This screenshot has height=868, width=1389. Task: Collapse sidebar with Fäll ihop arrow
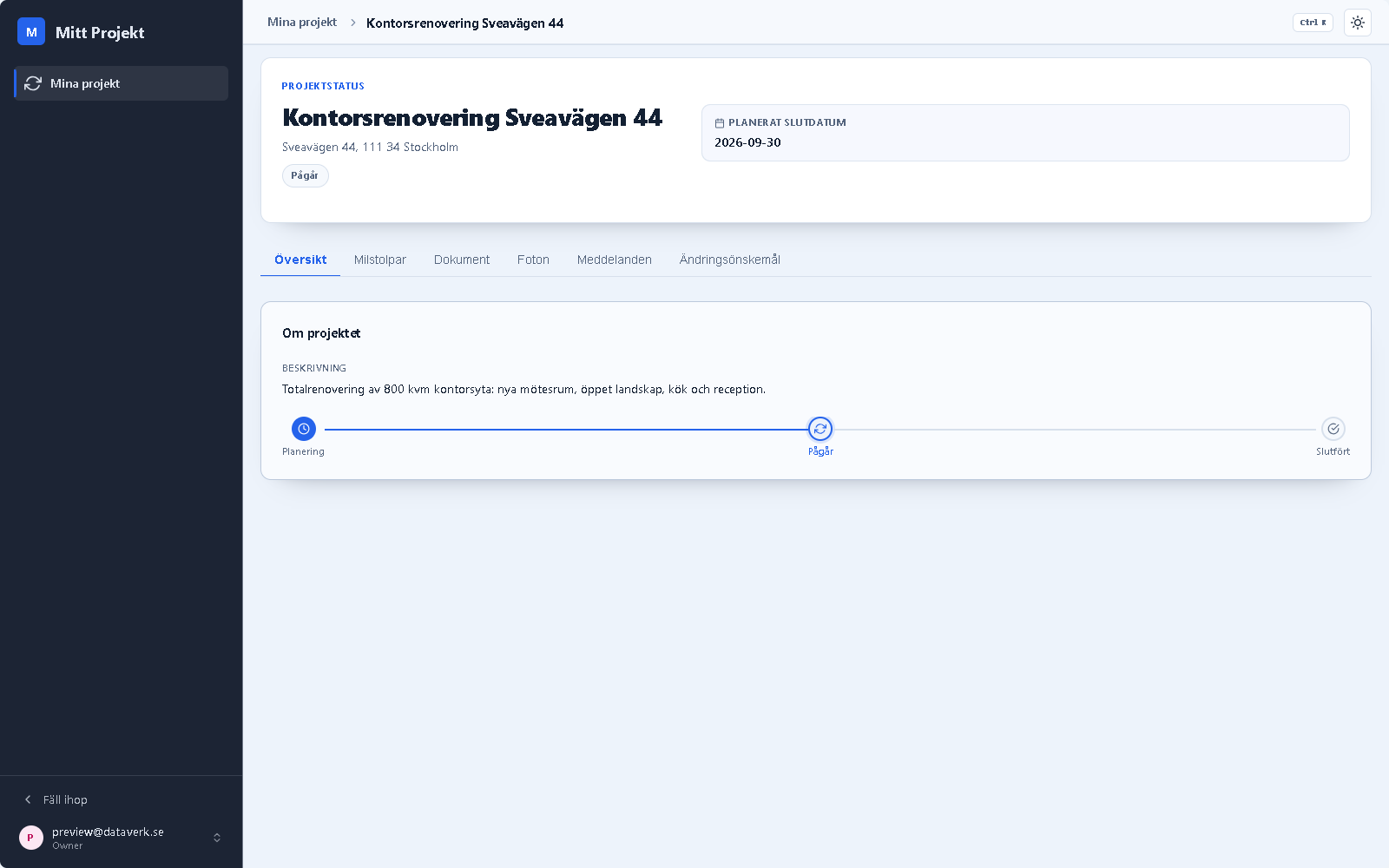coord(28,799)
